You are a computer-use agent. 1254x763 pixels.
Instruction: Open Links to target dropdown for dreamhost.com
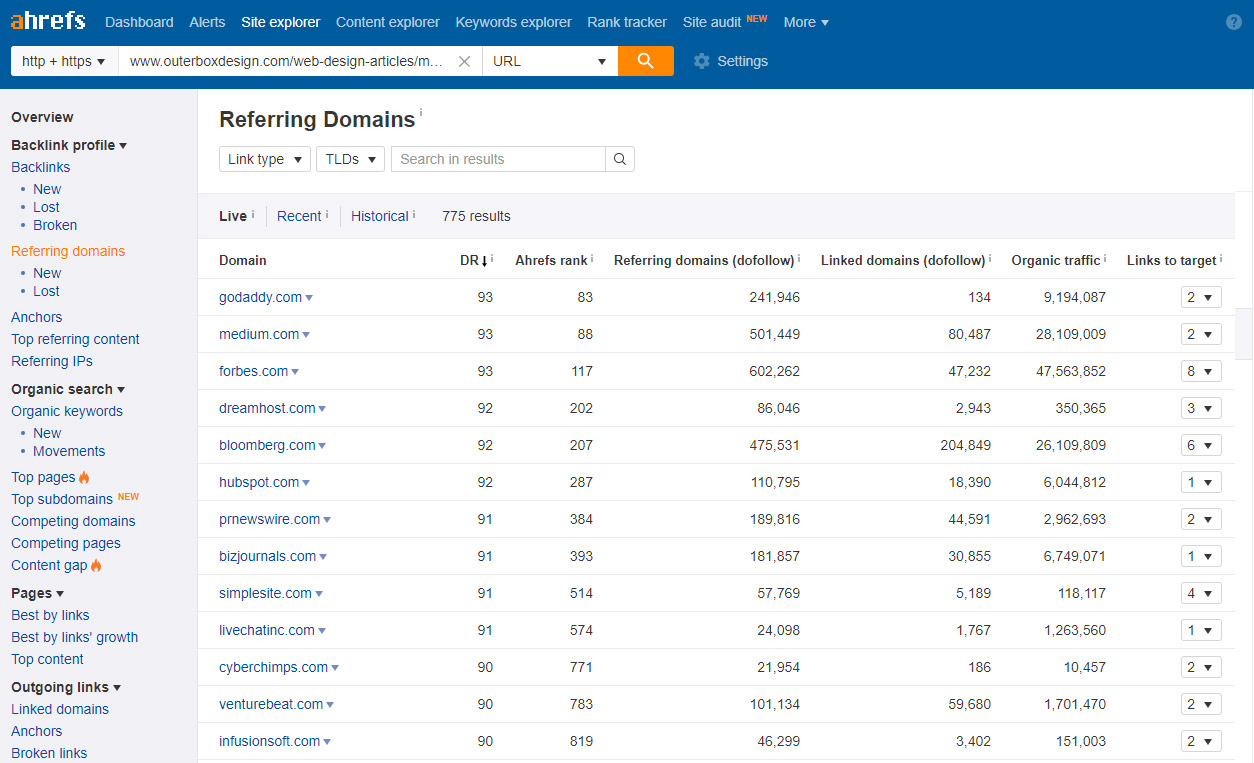[x=1201, y=408]
